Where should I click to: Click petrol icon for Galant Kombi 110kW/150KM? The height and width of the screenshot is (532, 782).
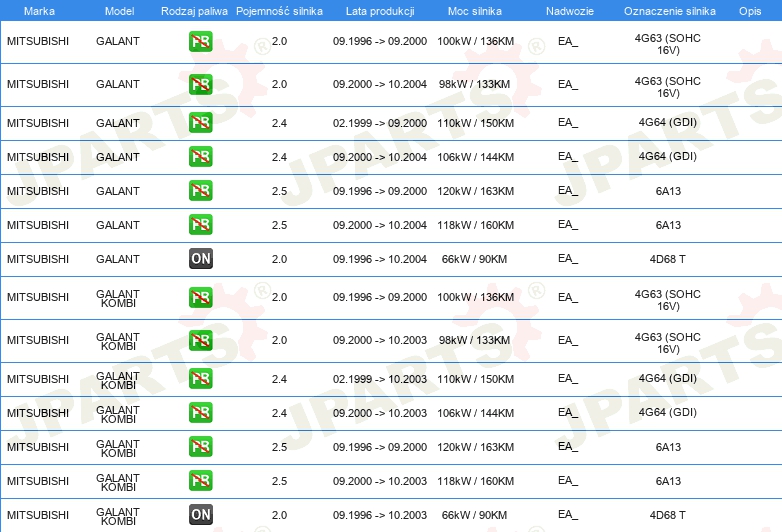(x=200, y=378)
